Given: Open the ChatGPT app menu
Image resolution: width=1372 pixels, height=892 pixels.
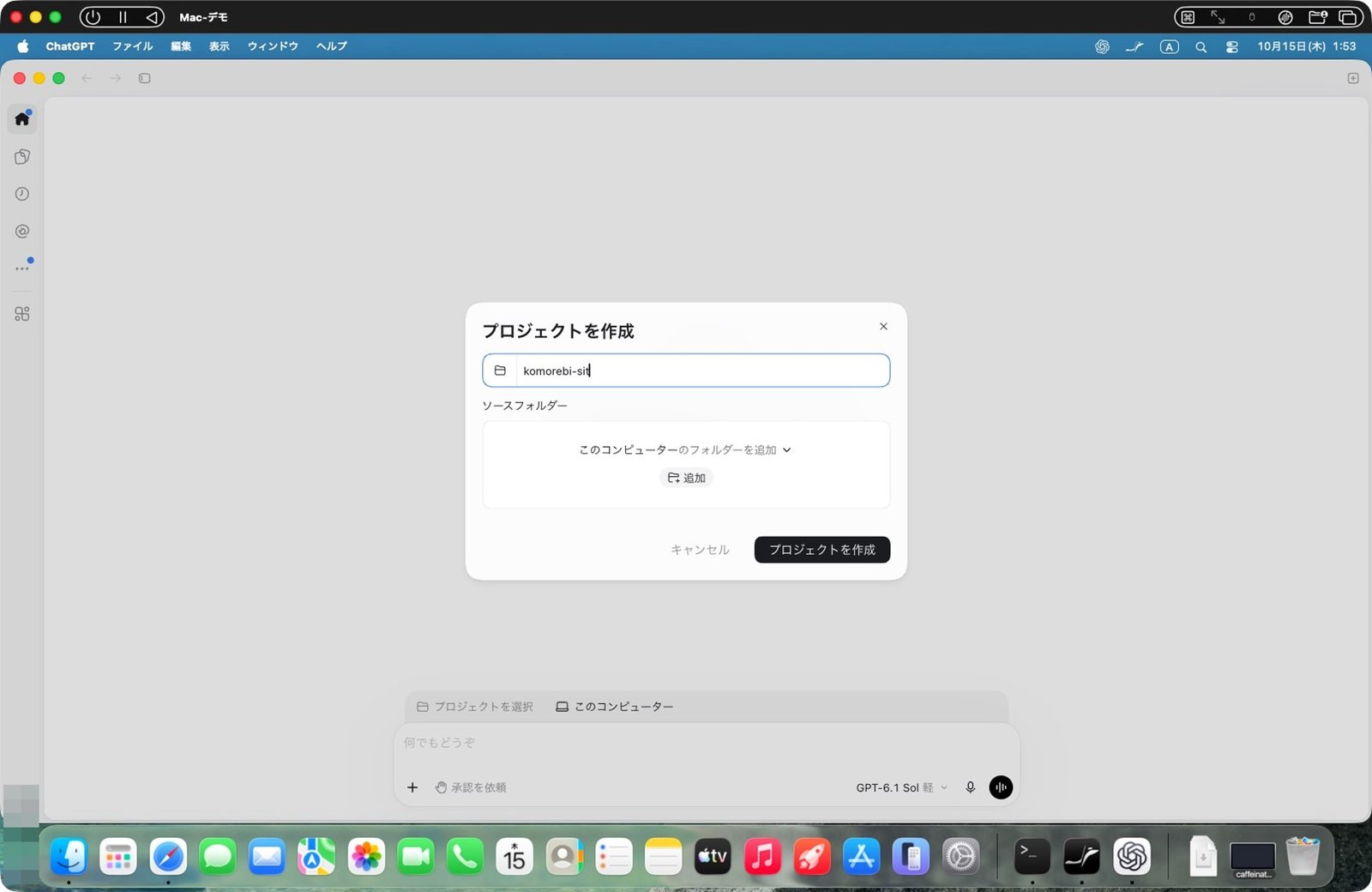Looking at the screenshot, I should [x=70, y=46].
